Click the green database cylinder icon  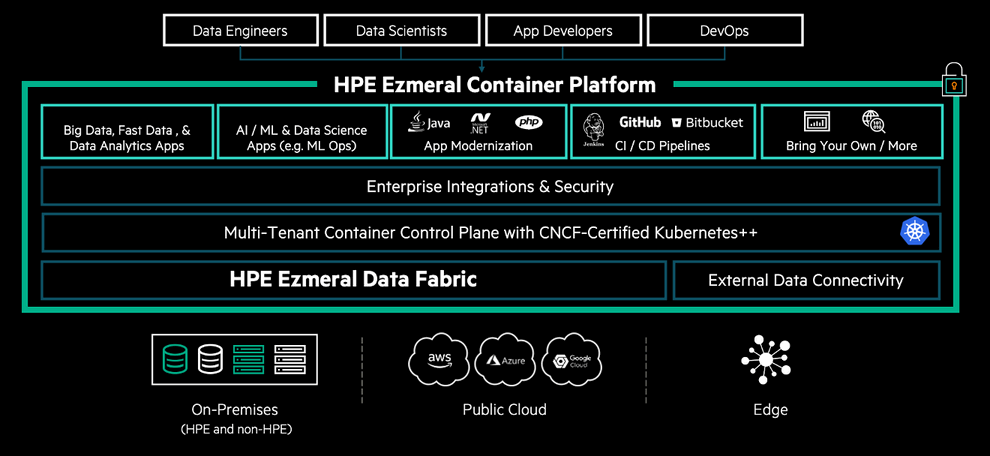(175, 359)
